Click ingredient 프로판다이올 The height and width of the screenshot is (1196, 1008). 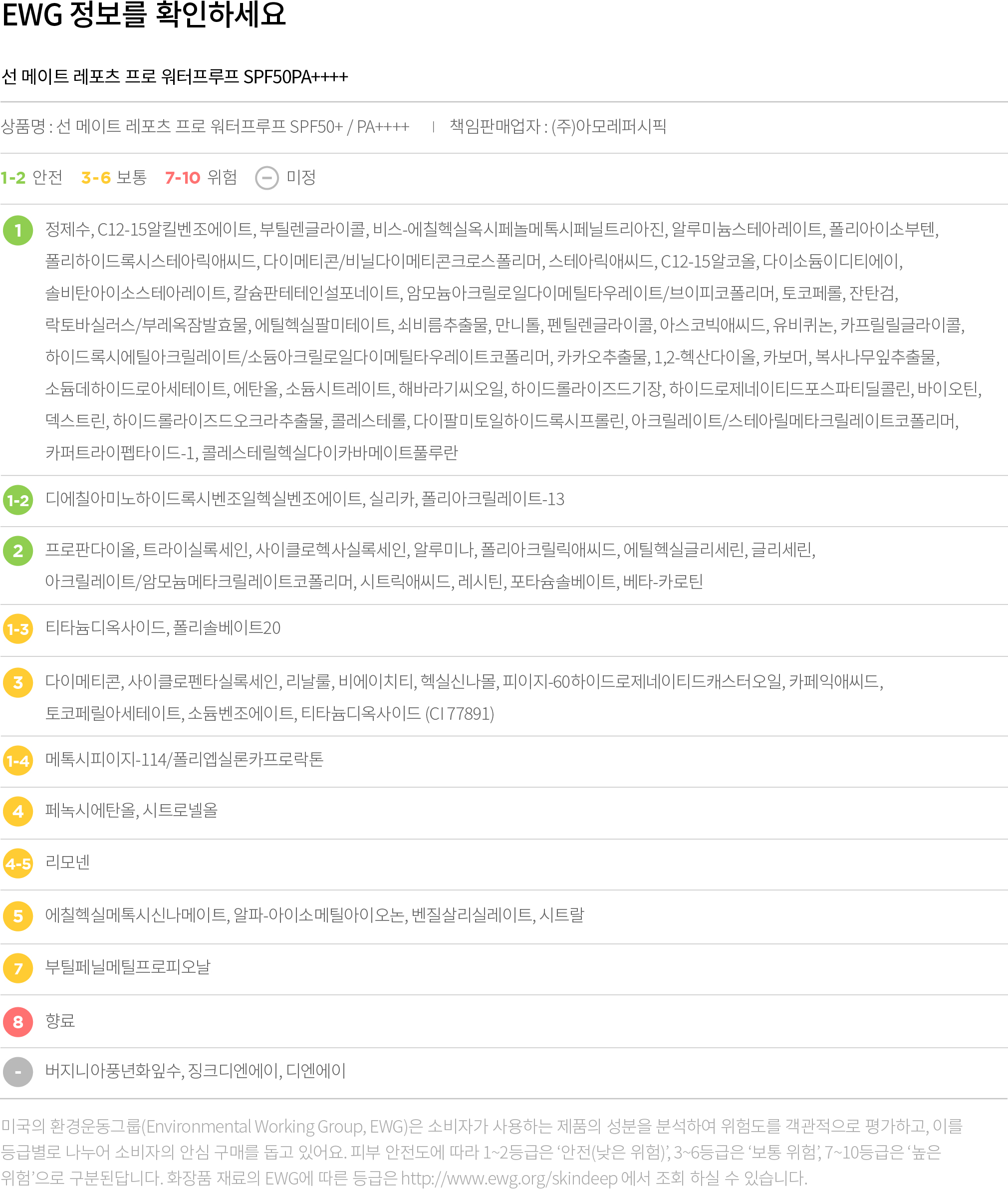click(x=91, y=551)
